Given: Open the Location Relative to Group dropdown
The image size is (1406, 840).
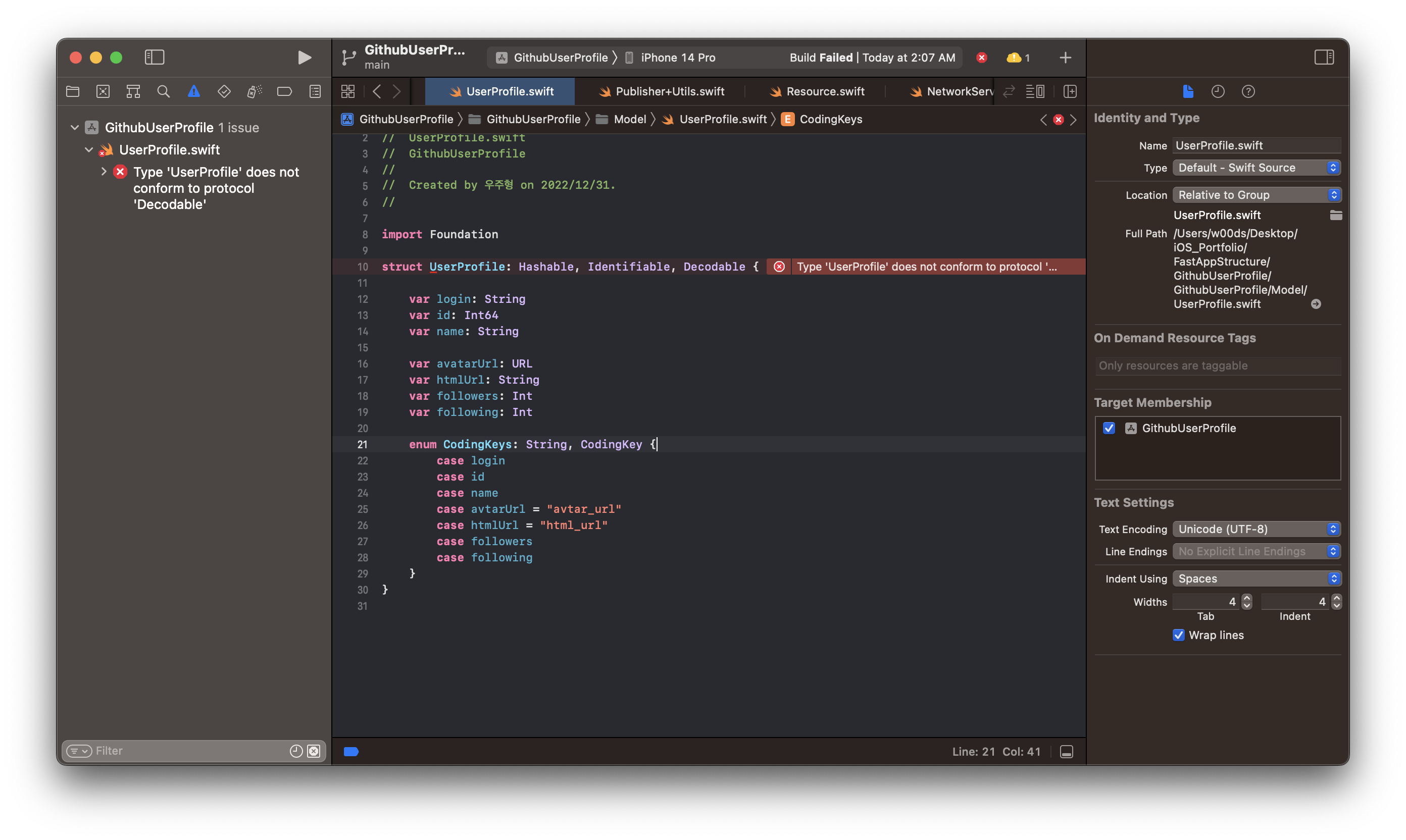Looking at the screenshot, I should click(x=1257, y=195).
